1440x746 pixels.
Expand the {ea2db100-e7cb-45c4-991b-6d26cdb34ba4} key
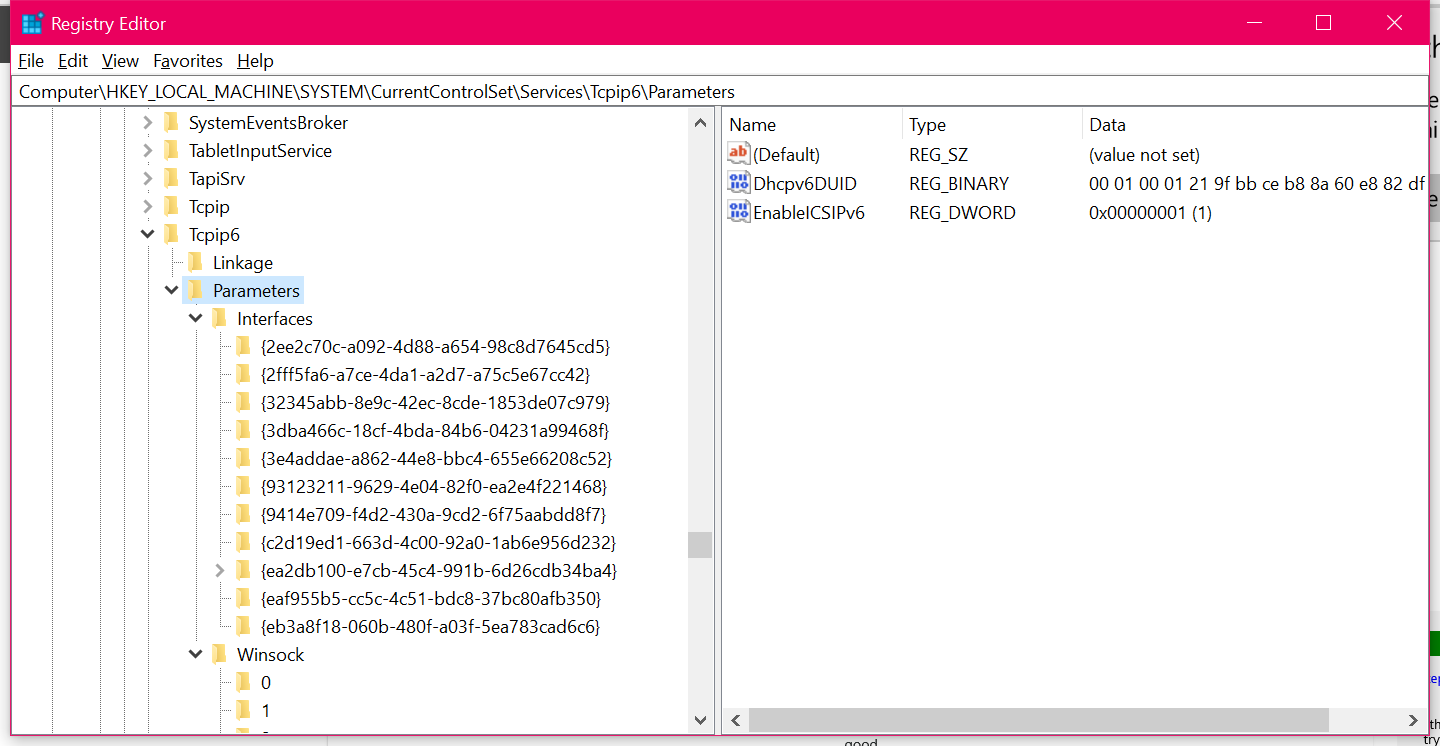tap(220, 571)
